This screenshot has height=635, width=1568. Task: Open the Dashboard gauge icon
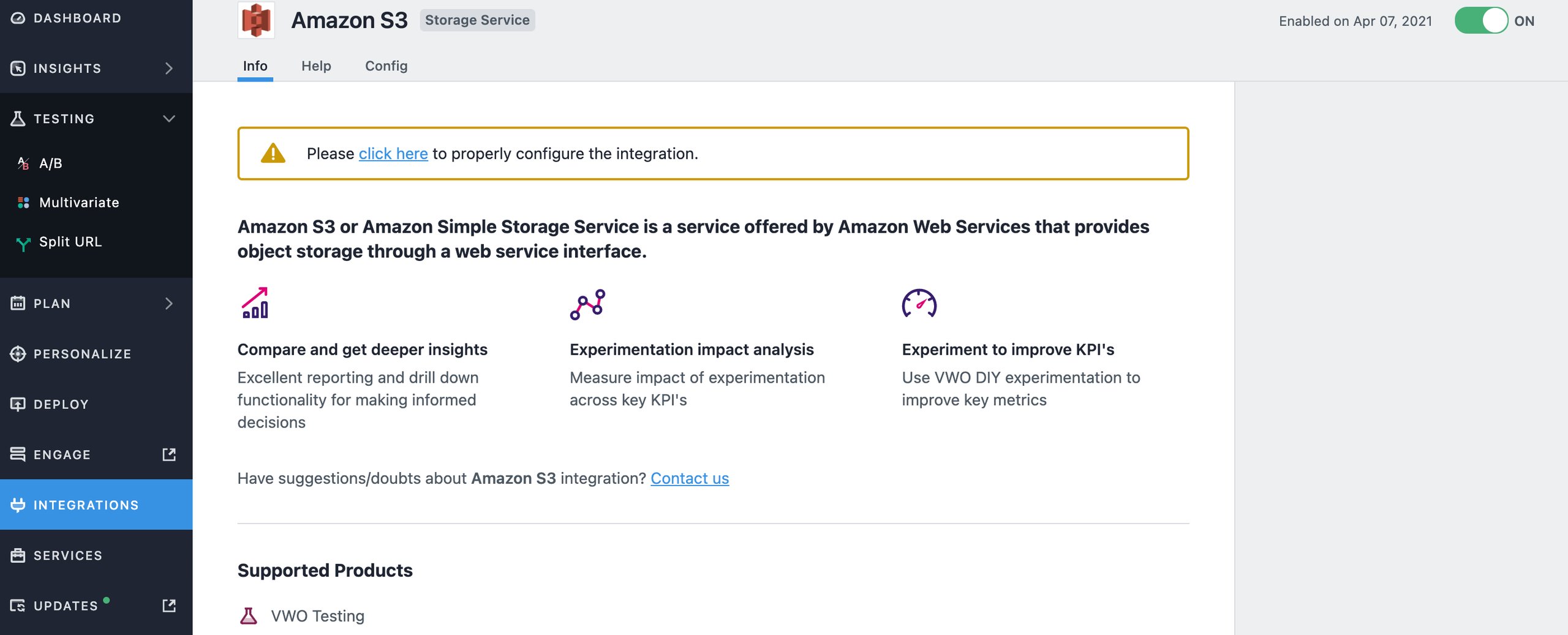pyautogui.click(x=18, y=18)
